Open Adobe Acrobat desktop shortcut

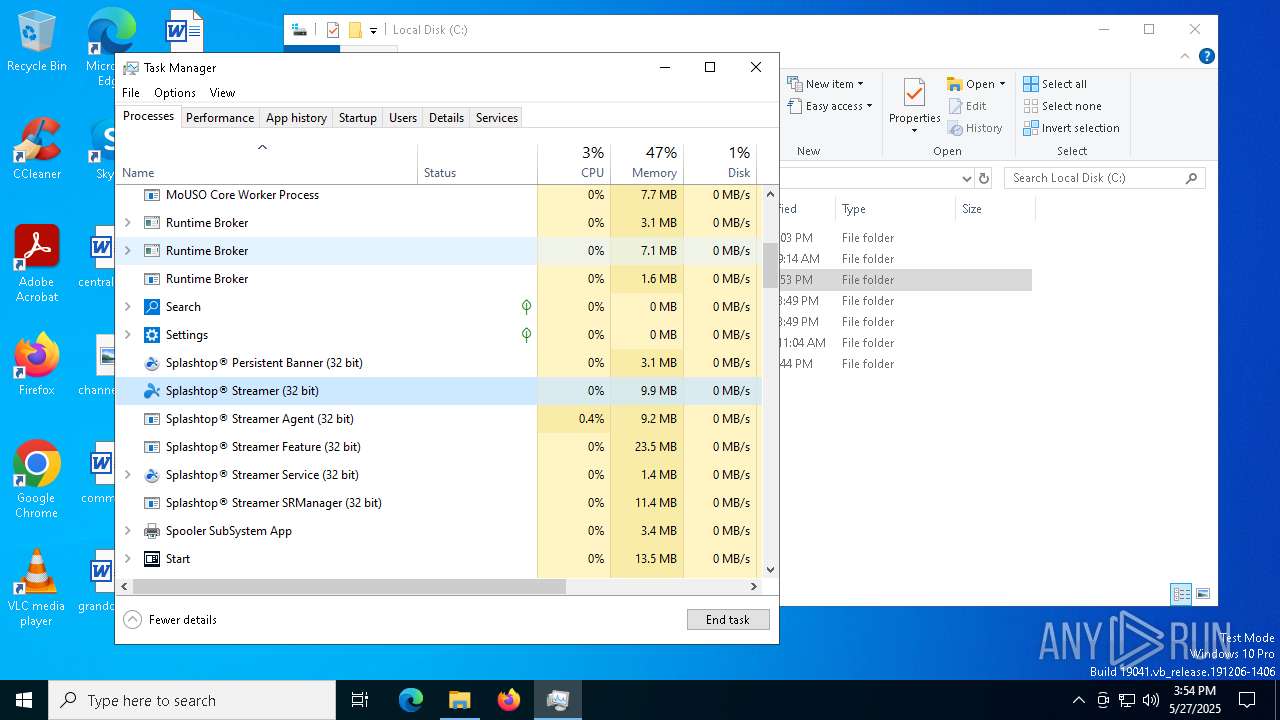pyautogui.click(x=37, y=264)
